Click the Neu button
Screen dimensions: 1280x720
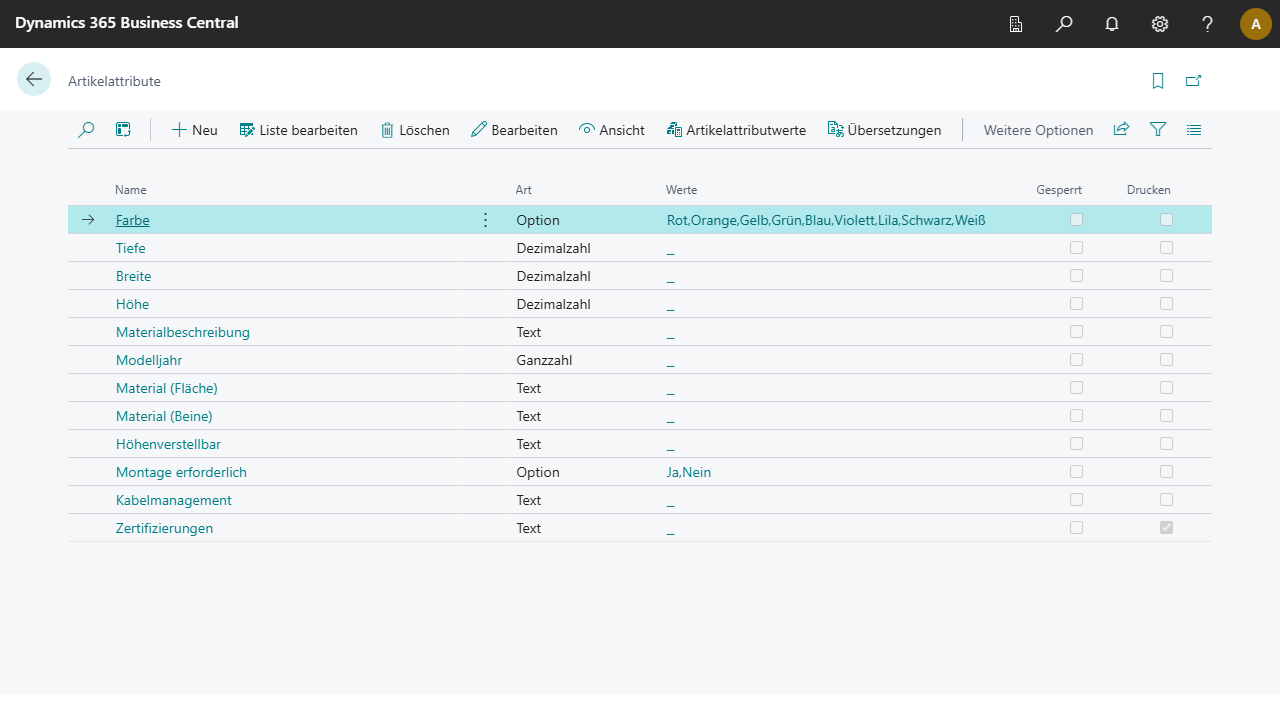tap(194, 130)
